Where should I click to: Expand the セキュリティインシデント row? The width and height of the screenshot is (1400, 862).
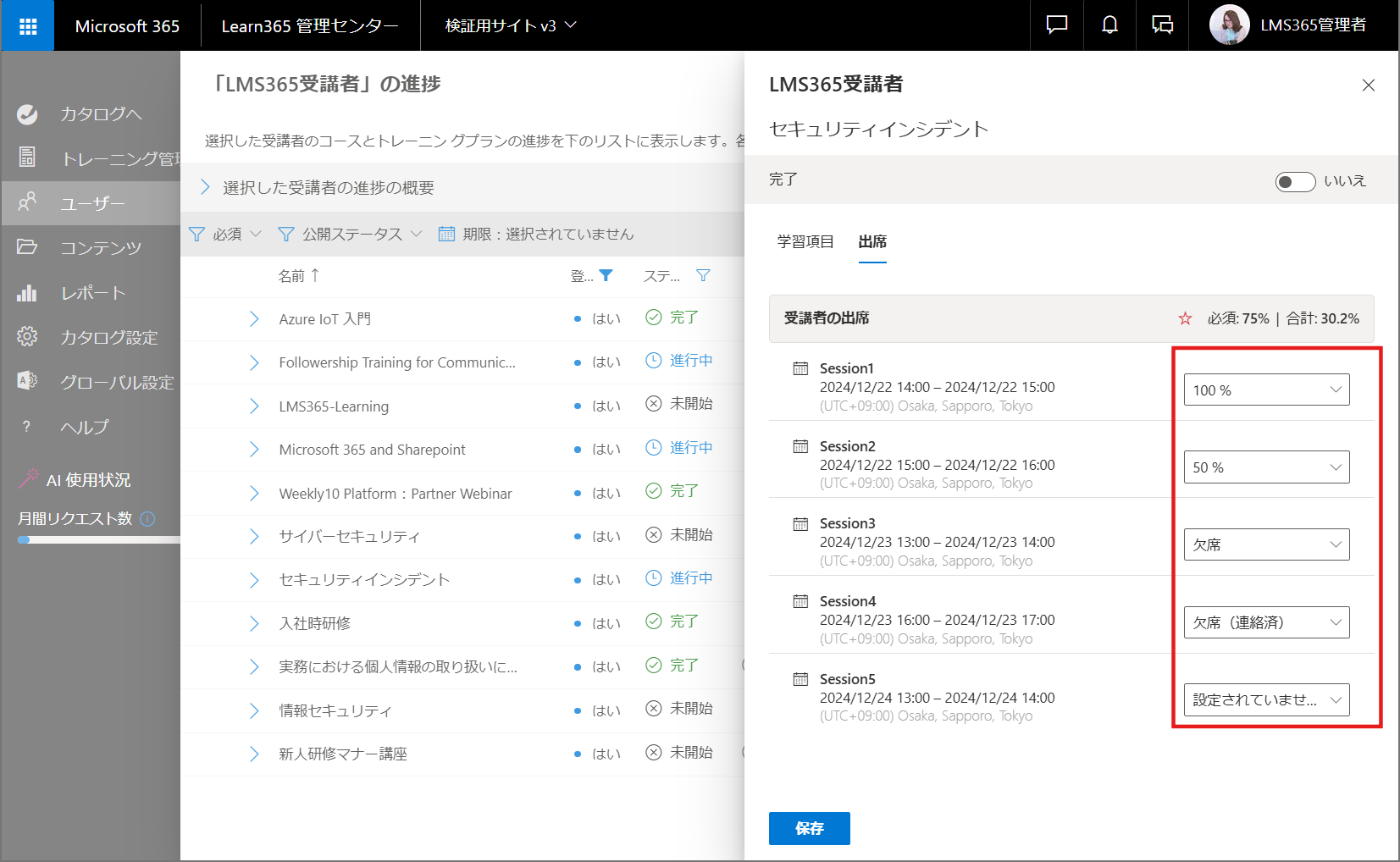tap(254, 580)
